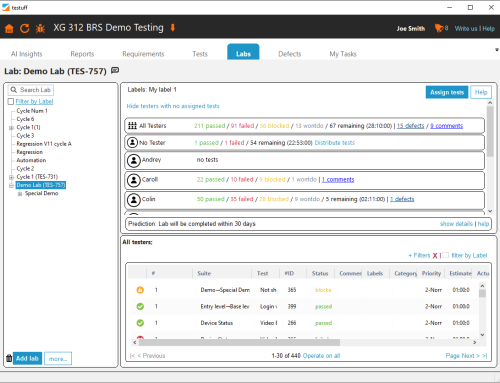Clear filters with red X
This screenshot has width=500, height=383.
[435, 256]
